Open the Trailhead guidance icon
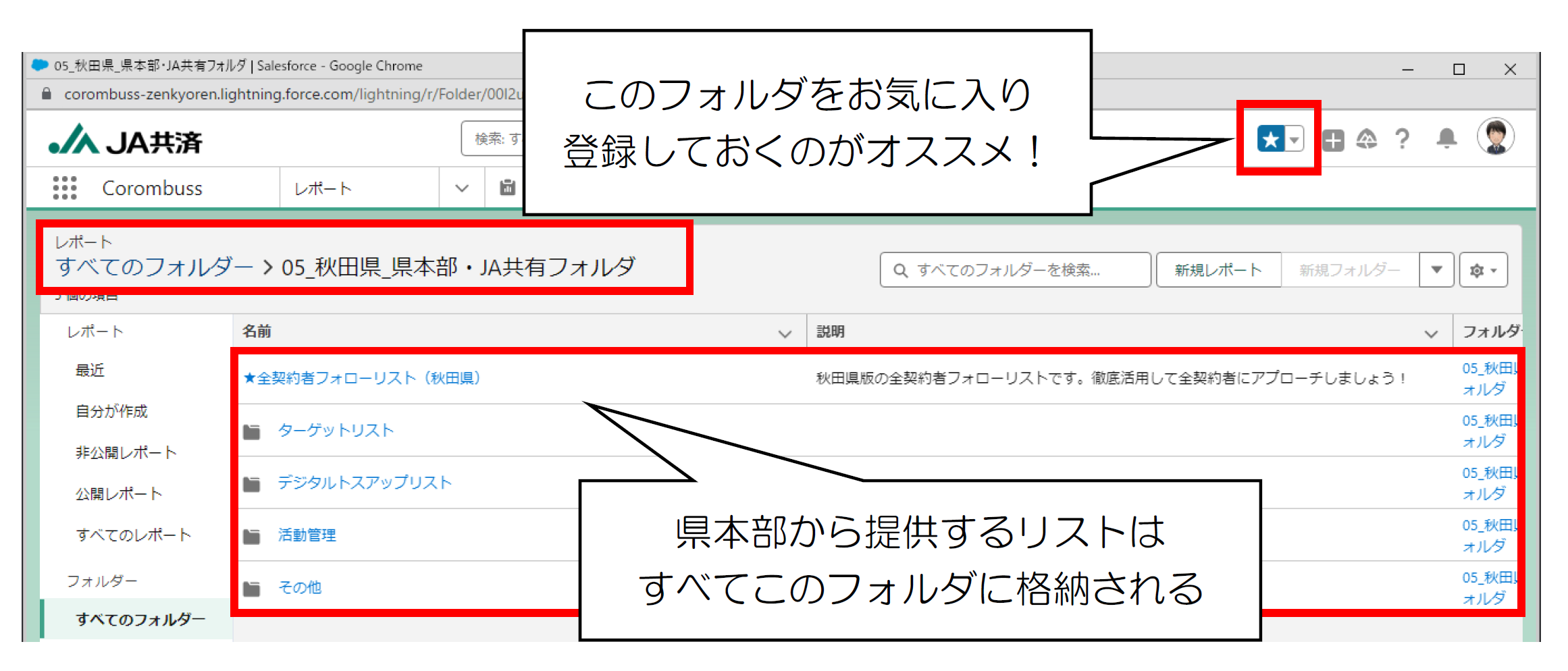Image resolution: width=1568 pixels, height=671 pixels. (x=1366, y=140)
